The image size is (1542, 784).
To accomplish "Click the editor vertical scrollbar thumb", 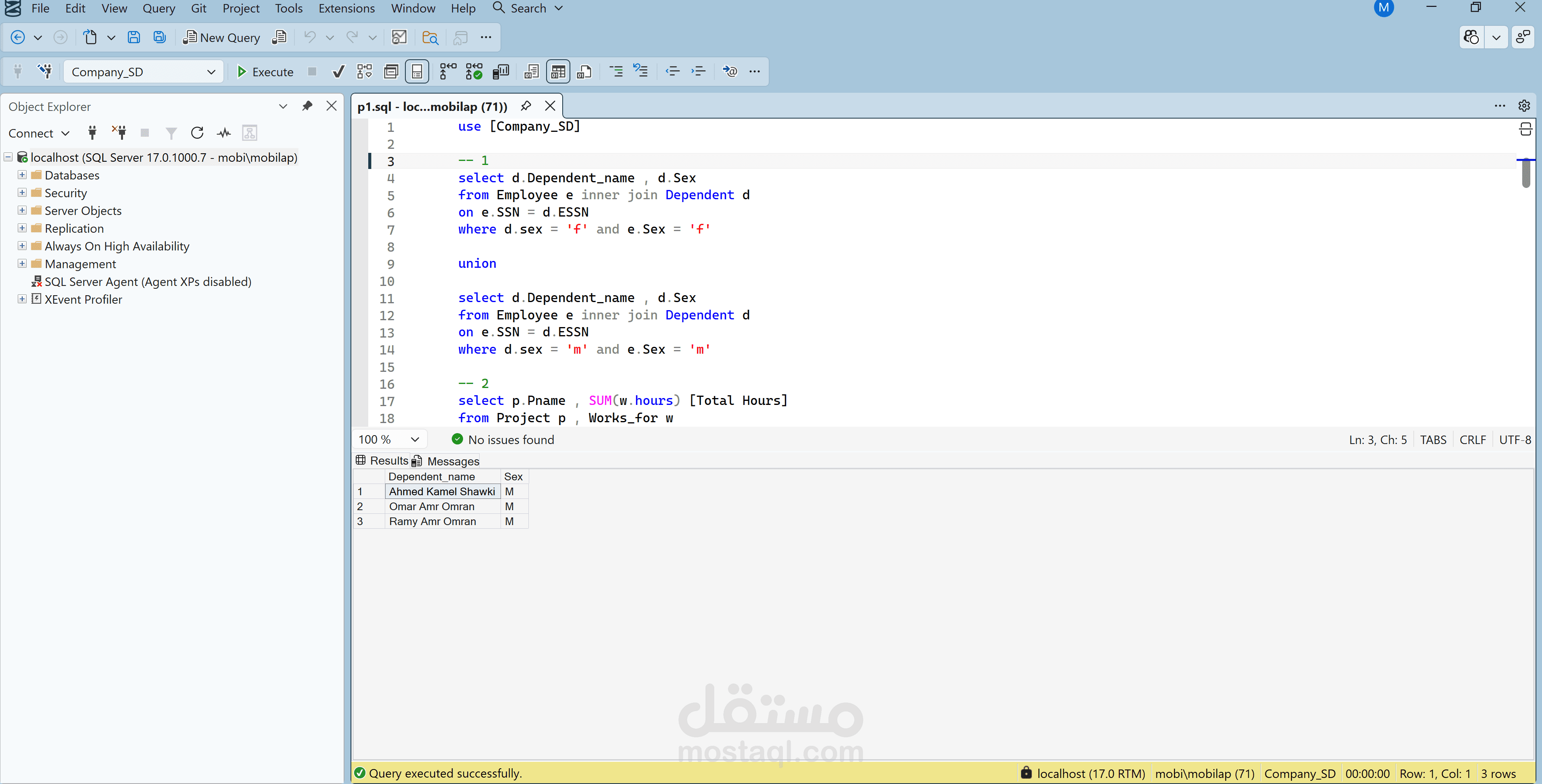I will pyautogui.click(x=1525, y=173).
